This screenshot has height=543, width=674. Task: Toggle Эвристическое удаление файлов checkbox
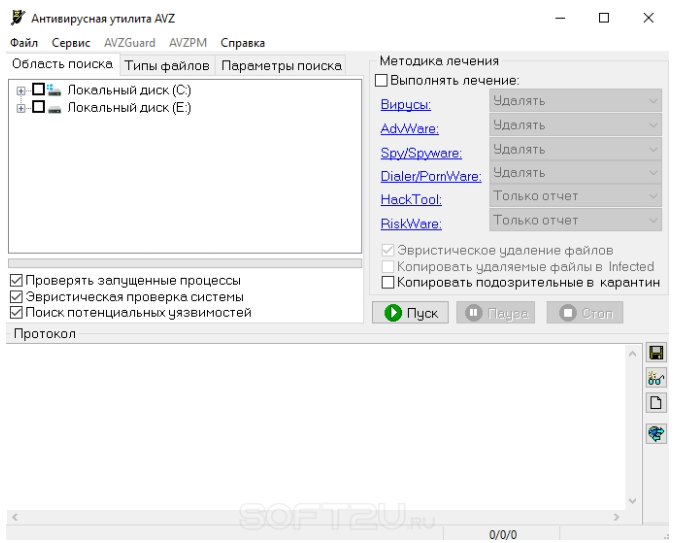tap(388, 250)
